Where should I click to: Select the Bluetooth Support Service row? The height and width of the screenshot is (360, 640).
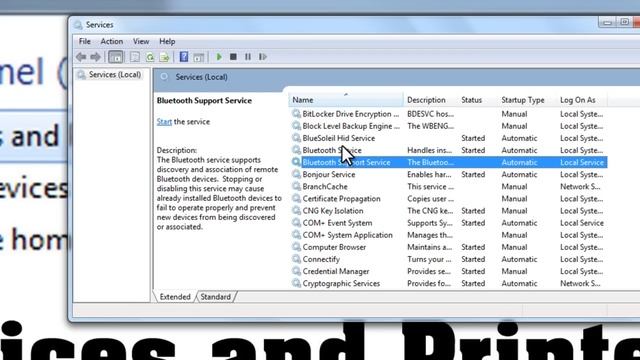tap(448, 162)
